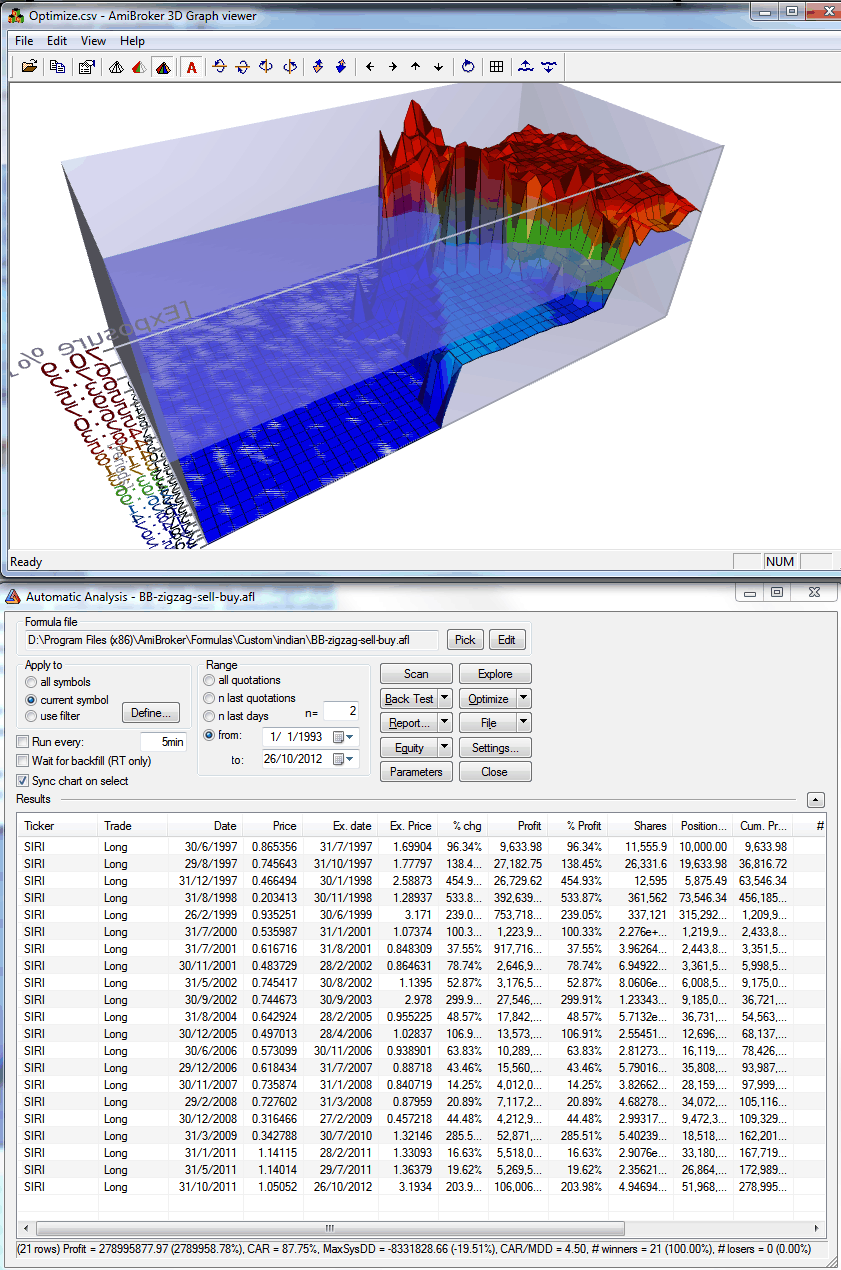This screenshot has width=841, height=1270.
Task: Open the 'to' date calendar dropdown
Action: coord(343,759)
